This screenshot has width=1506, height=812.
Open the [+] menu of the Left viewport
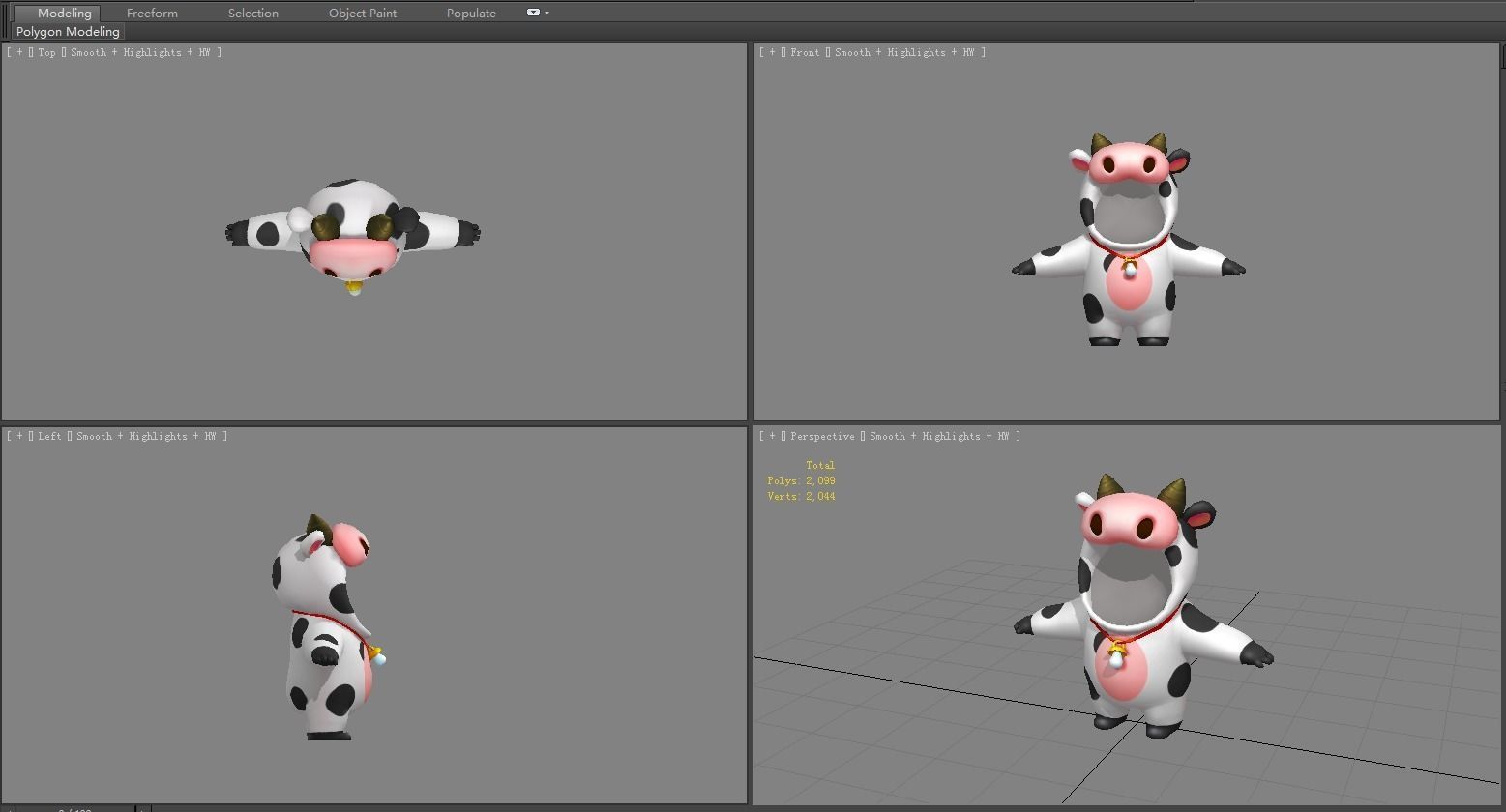tap(19, 436)
